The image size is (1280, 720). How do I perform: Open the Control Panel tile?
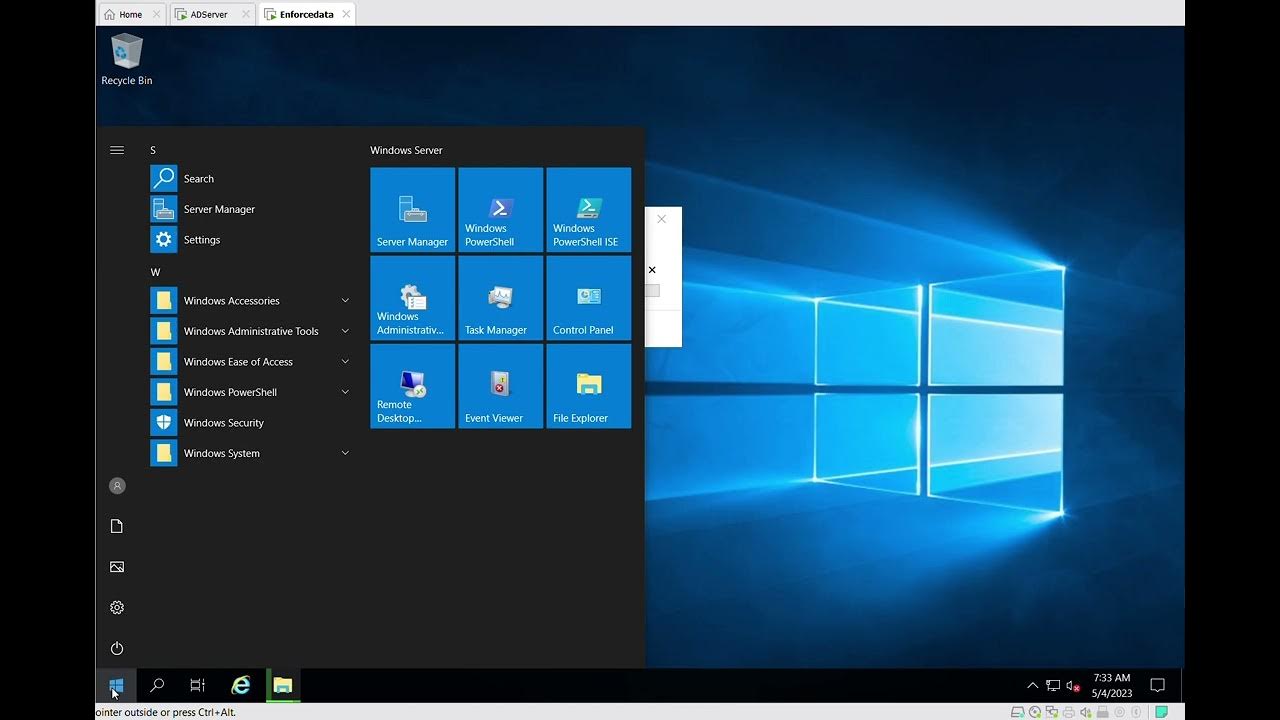pos(588,298)
